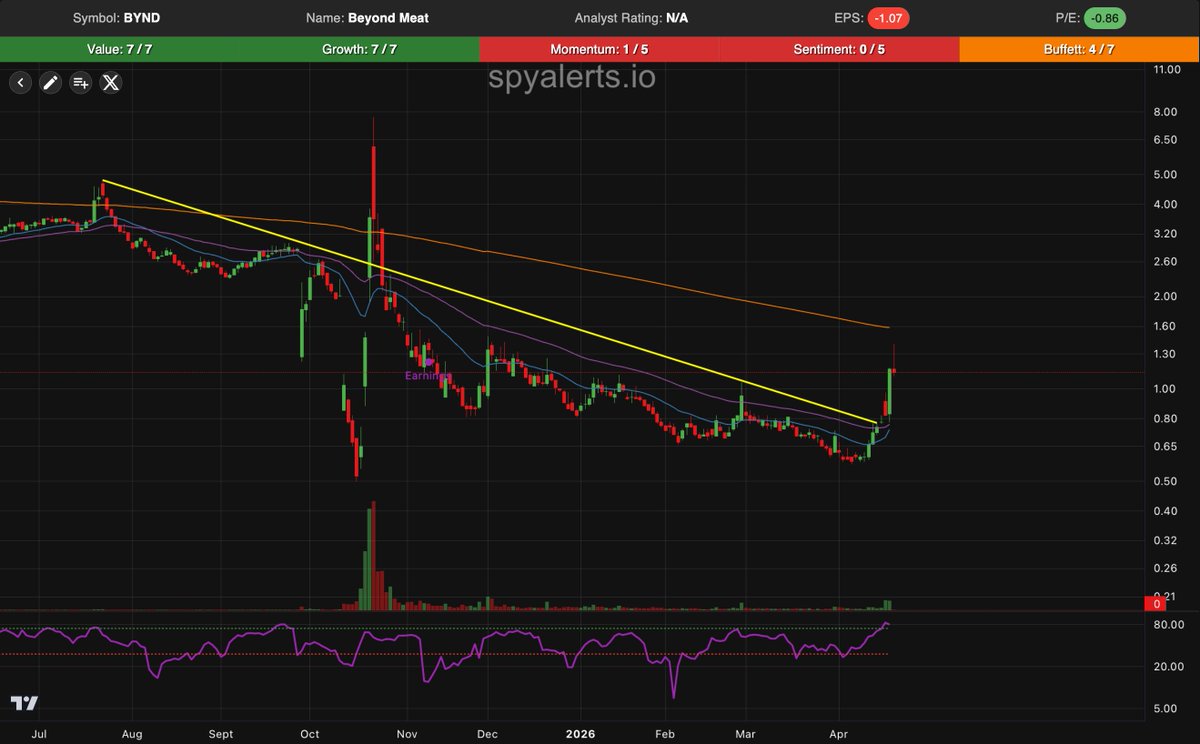Click the red volume value tag

tap(1156, 604)
